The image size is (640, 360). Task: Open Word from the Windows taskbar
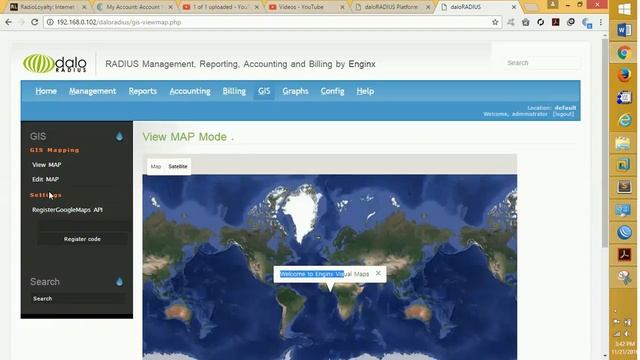pos(624,30)
